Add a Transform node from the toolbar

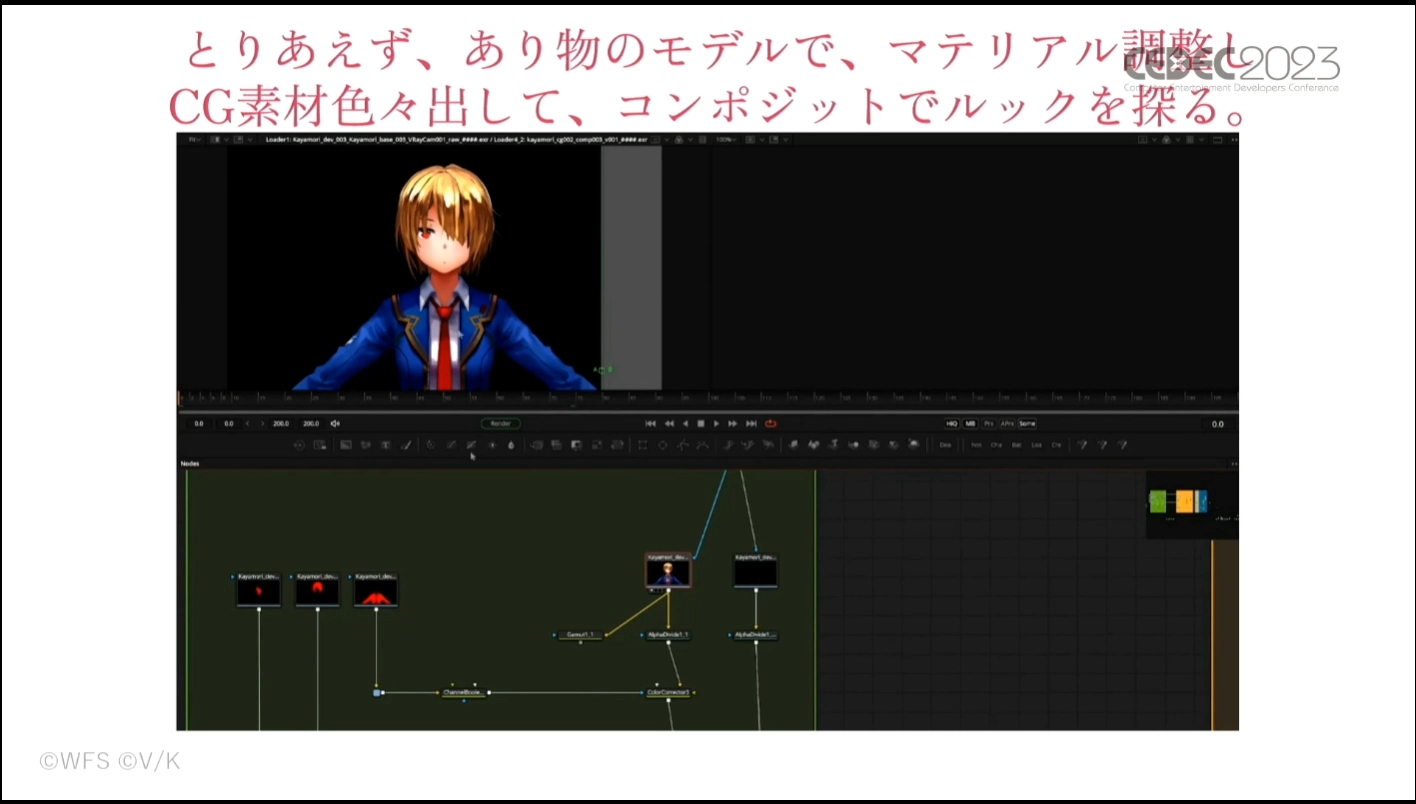[x=617, y=445]
